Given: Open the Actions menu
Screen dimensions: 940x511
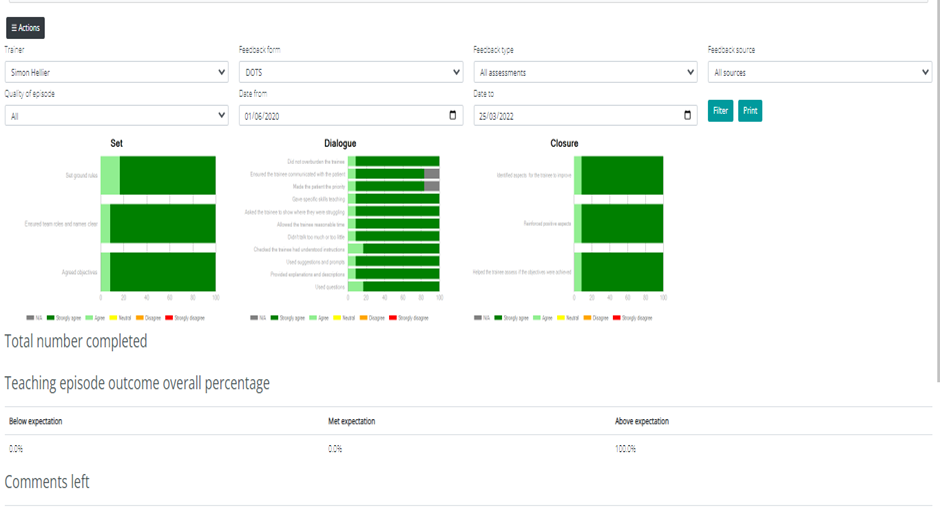Looking at the screenshot, I should [25, 28].
